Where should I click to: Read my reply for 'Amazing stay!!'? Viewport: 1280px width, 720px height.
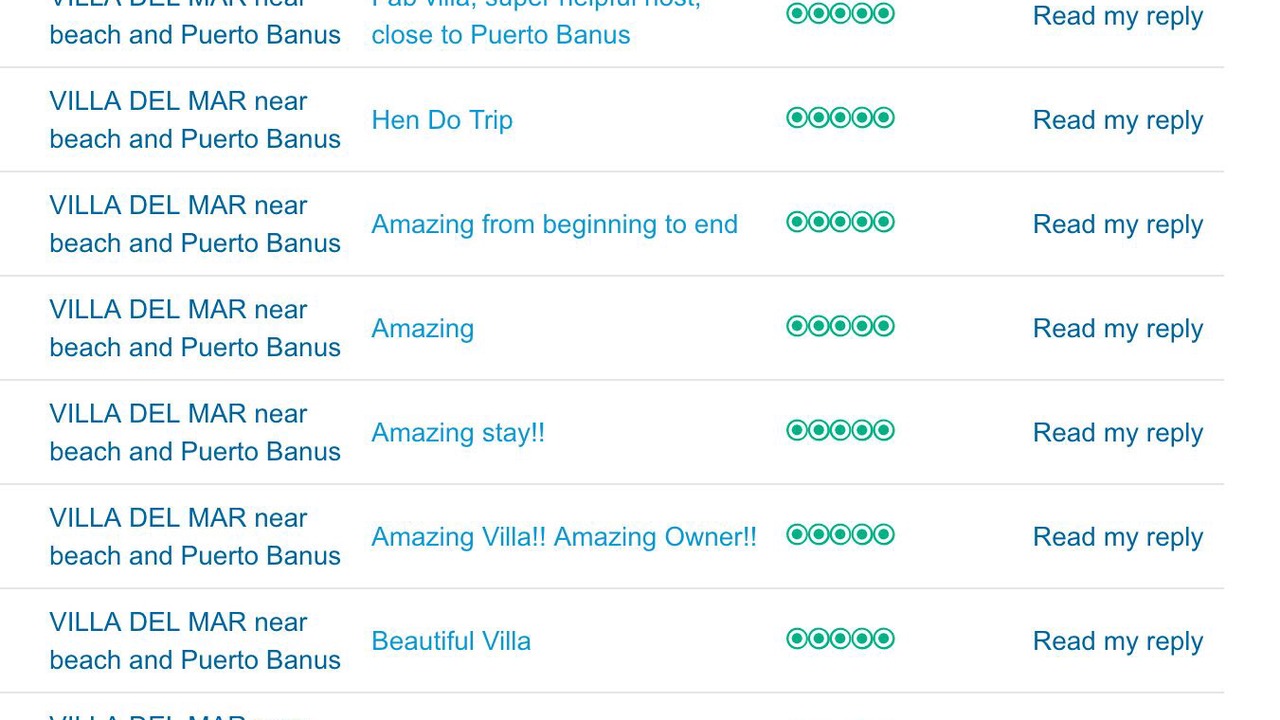1117,432
